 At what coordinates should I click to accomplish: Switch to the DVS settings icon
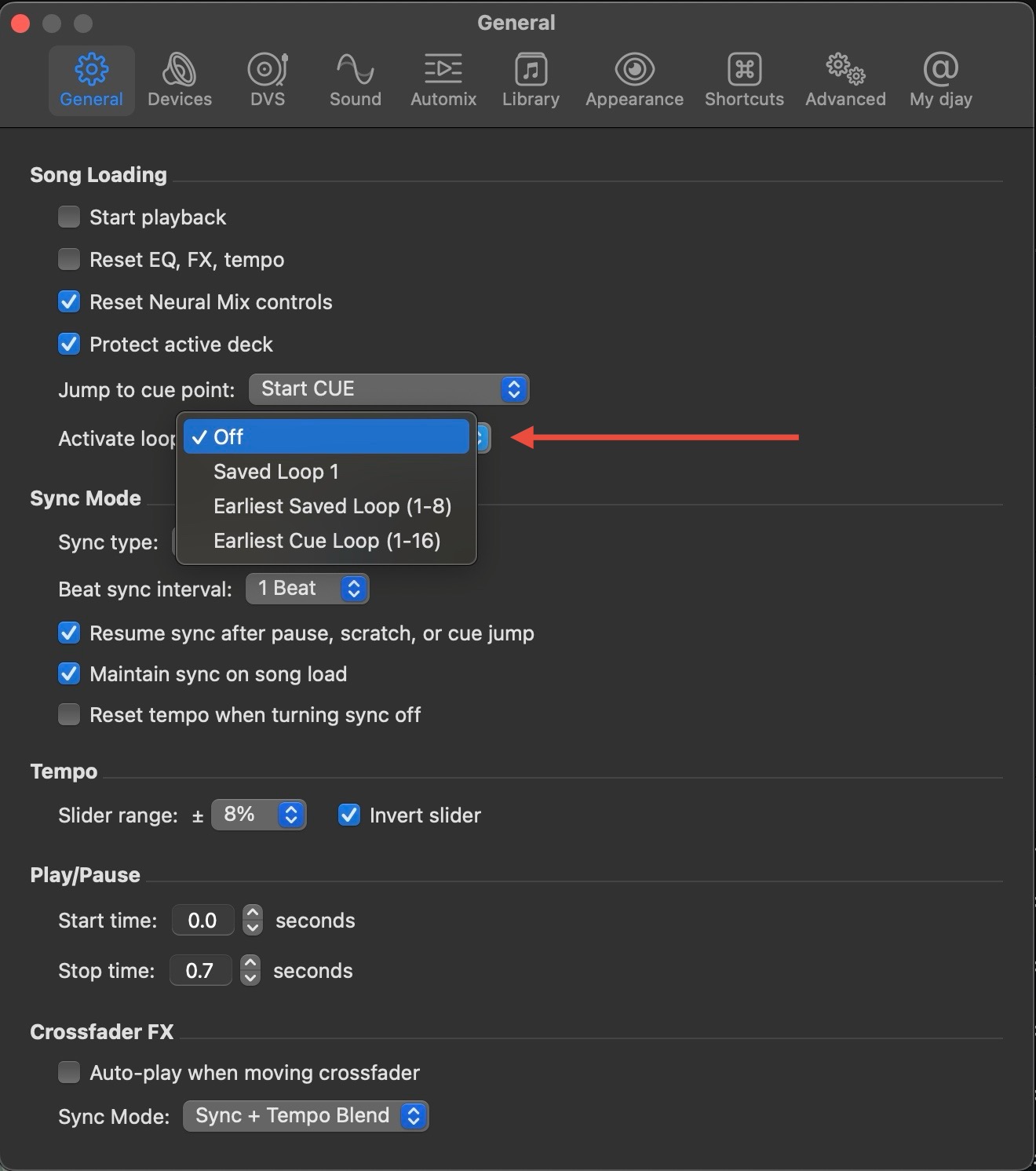pos(268,80)
